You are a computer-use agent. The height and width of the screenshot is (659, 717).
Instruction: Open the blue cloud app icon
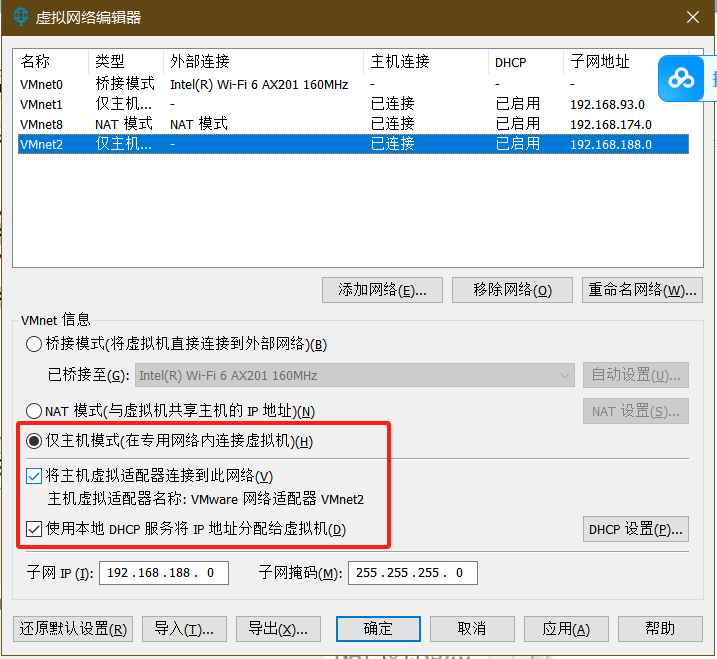pos(680,78)
